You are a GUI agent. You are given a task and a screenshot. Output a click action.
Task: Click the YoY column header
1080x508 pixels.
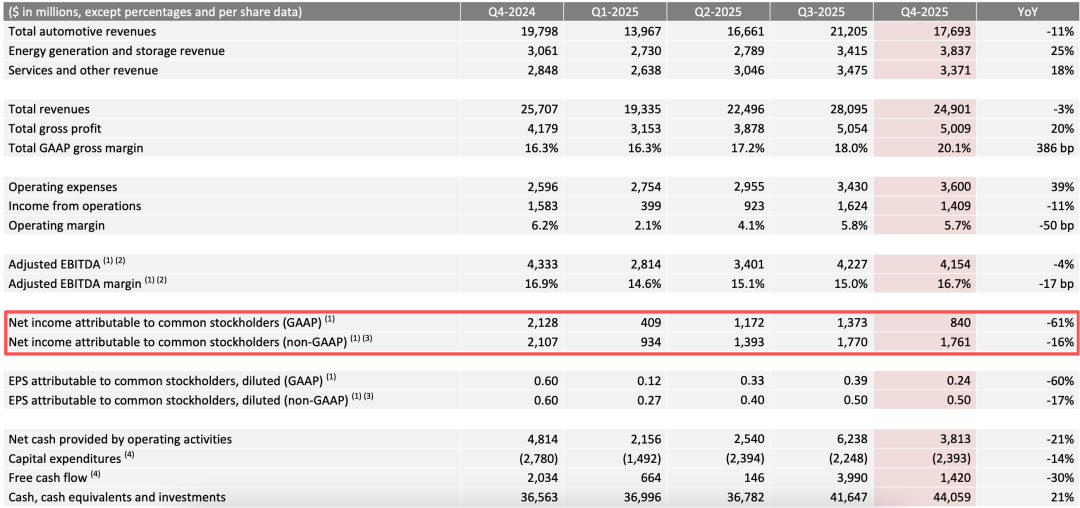coord(1027,11)
